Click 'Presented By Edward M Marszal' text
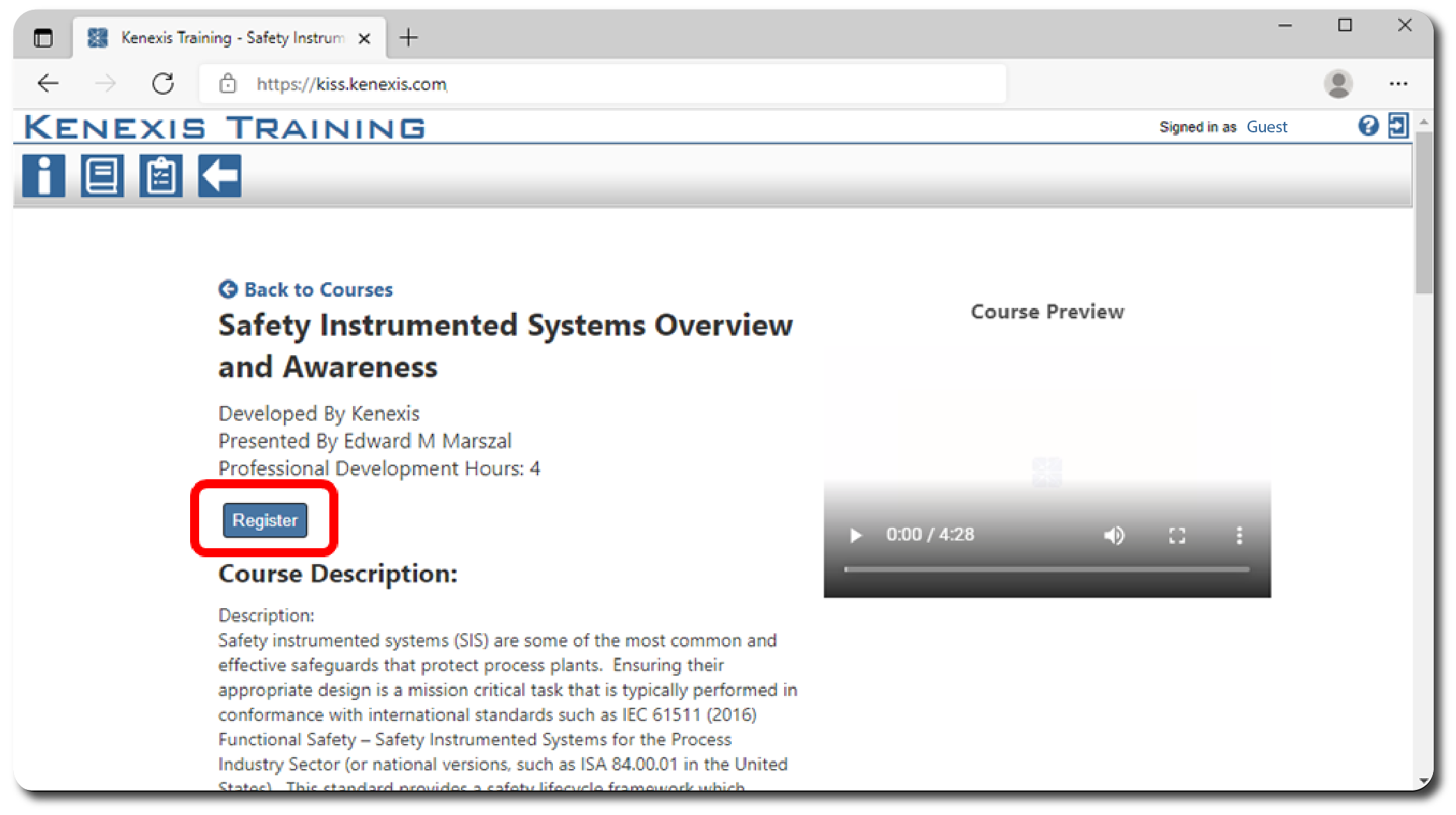 [x=365, y=441]
